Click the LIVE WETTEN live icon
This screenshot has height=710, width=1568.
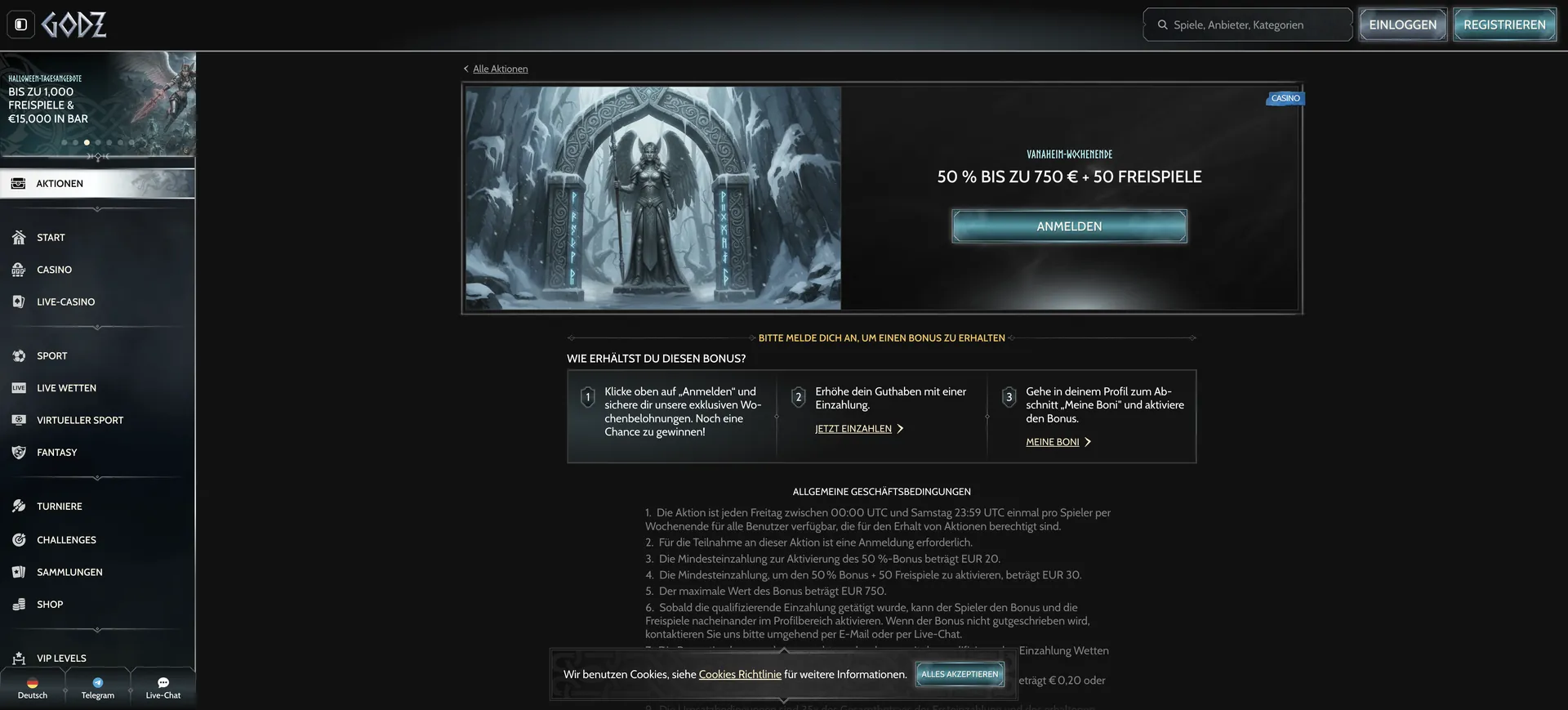19,388
